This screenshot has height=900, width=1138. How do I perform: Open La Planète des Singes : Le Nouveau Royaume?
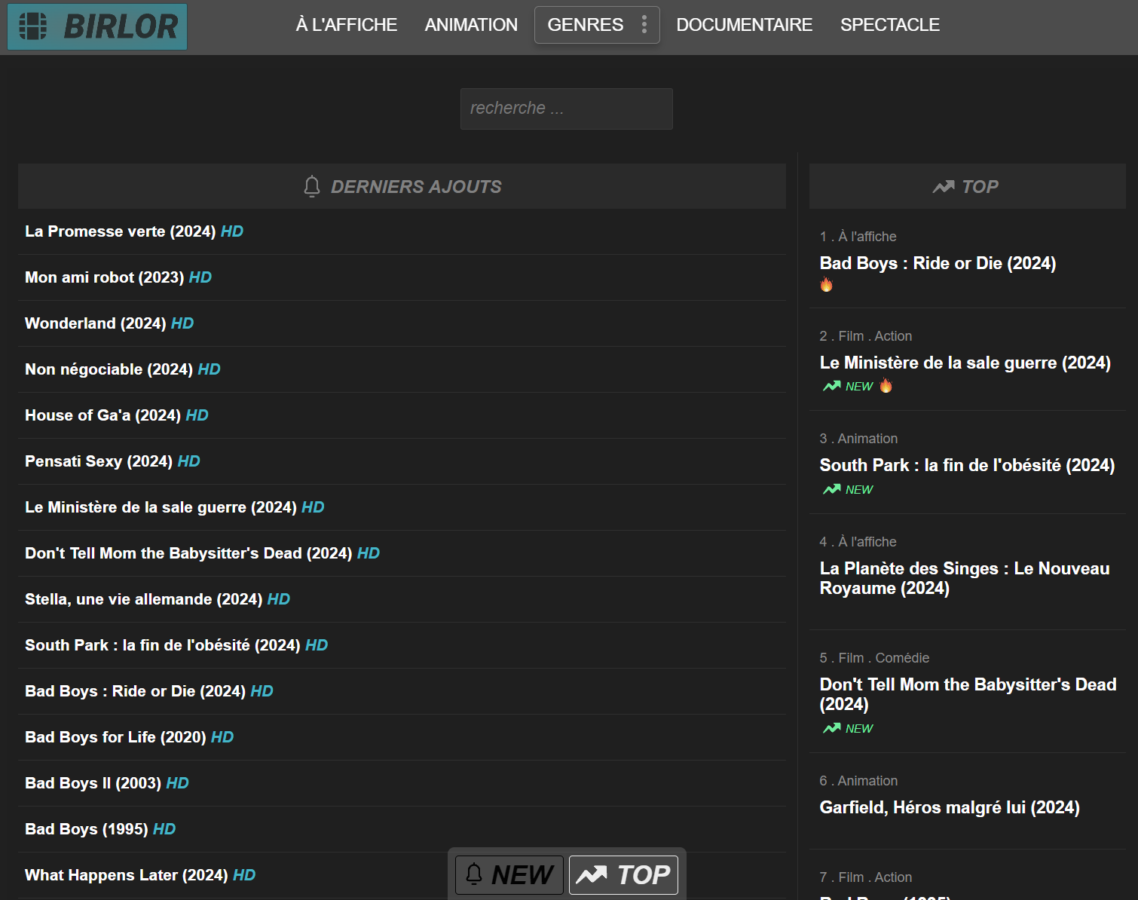point(965,578)
